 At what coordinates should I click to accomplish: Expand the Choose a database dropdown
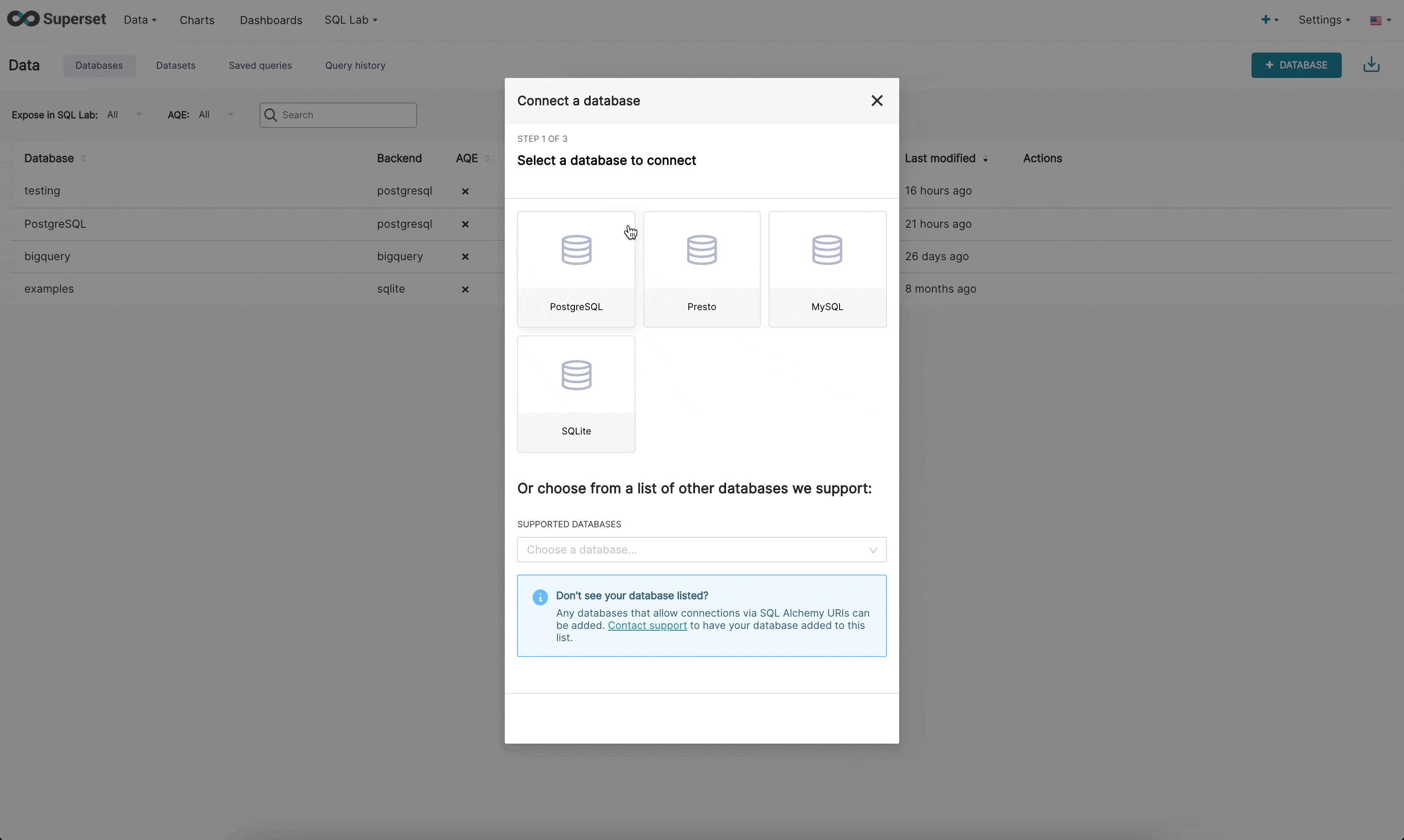coord(701,550)
